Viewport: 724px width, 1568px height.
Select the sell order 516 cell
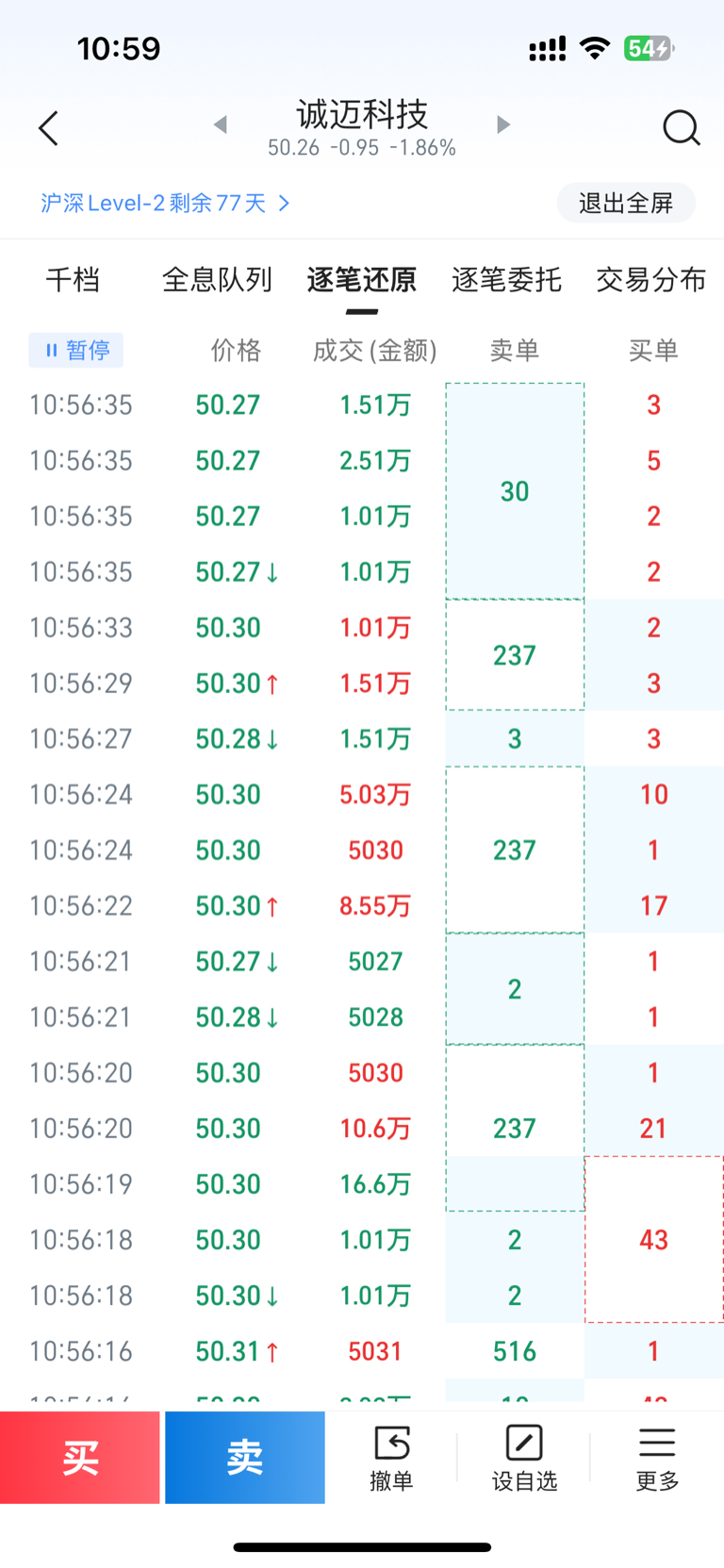pyautogui.click(x=515, y=1351)
